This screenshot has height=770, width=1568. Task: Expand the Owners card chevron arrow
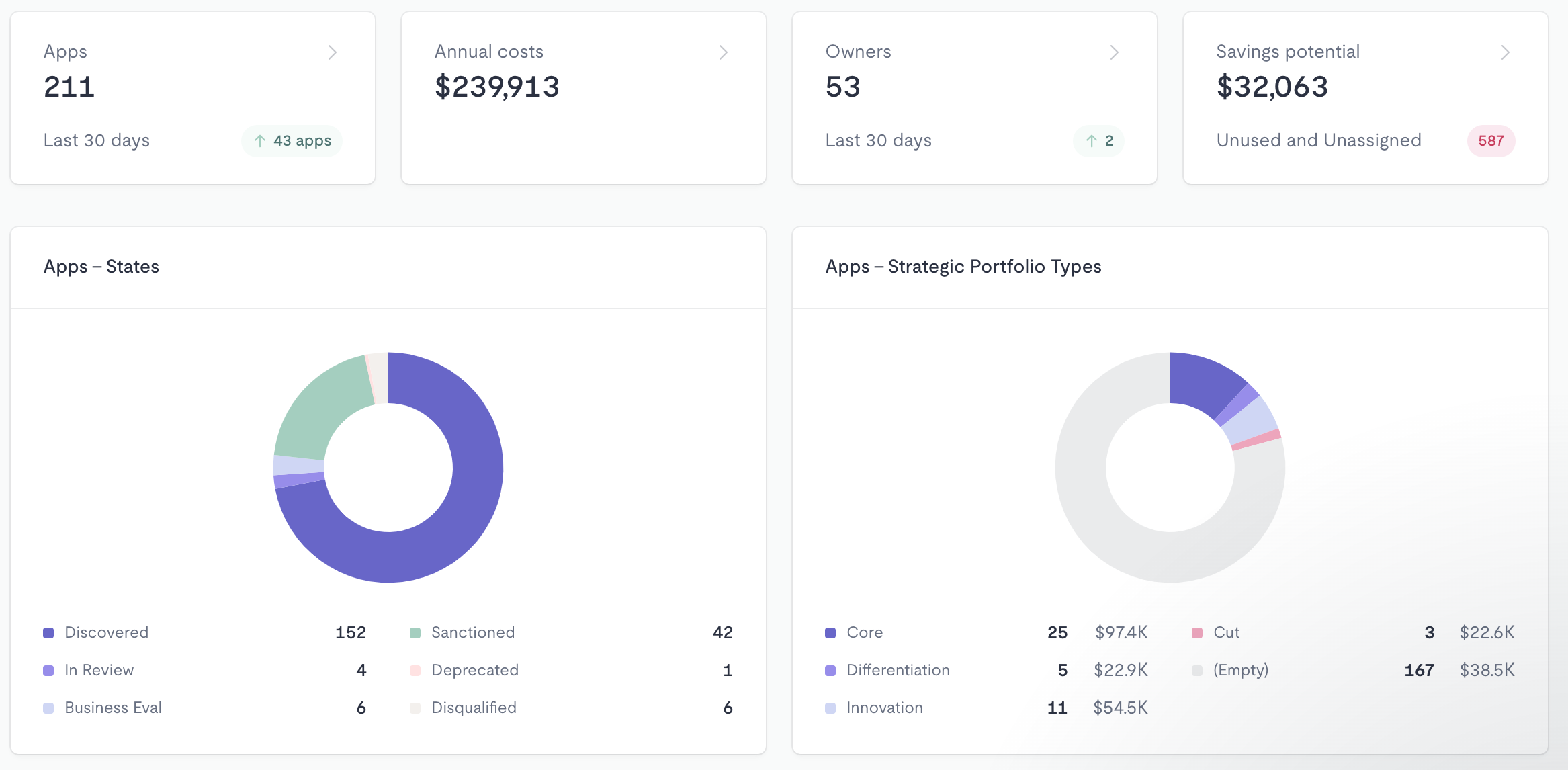(1114, 52)
